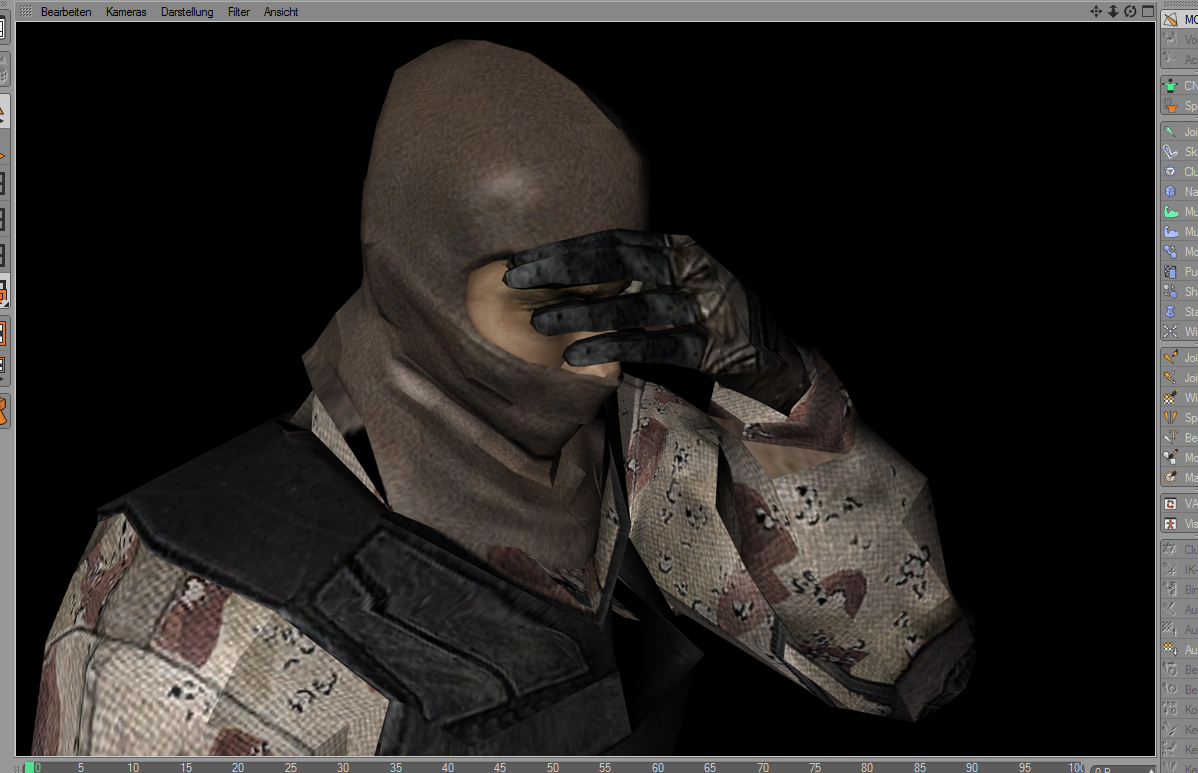Click the viewport move camera icon
Image resolution: width=1198 pixels, height=773 pixels.
[1095, 12]
